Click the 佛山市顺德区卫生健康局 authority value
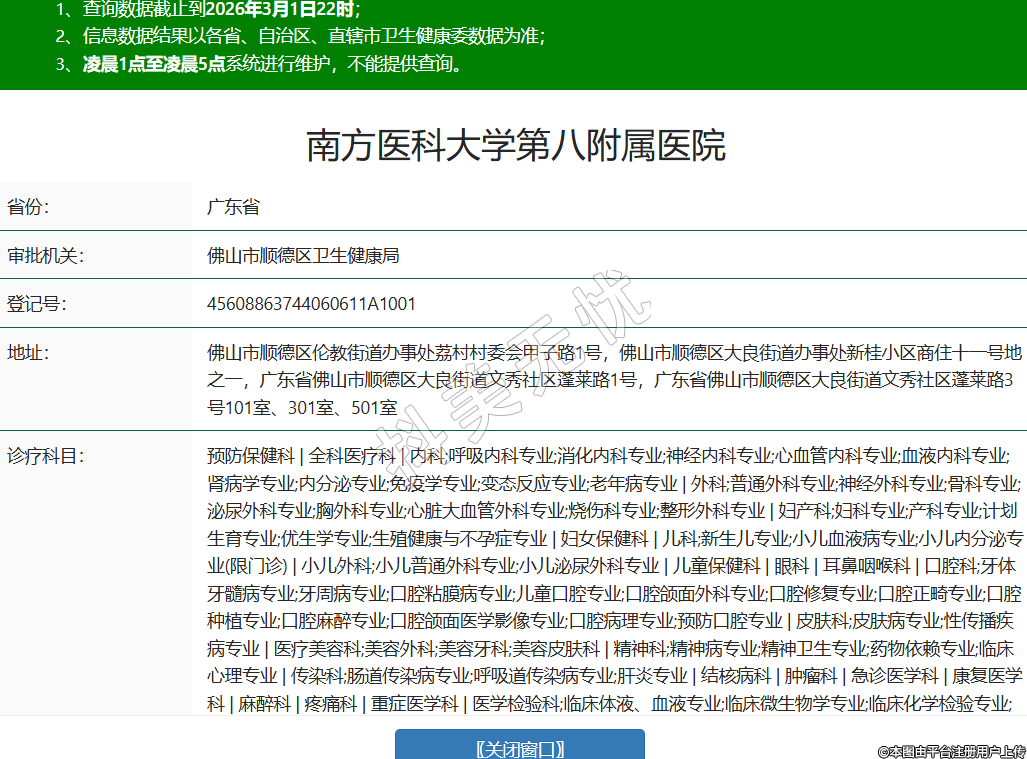 coord(303,255)
